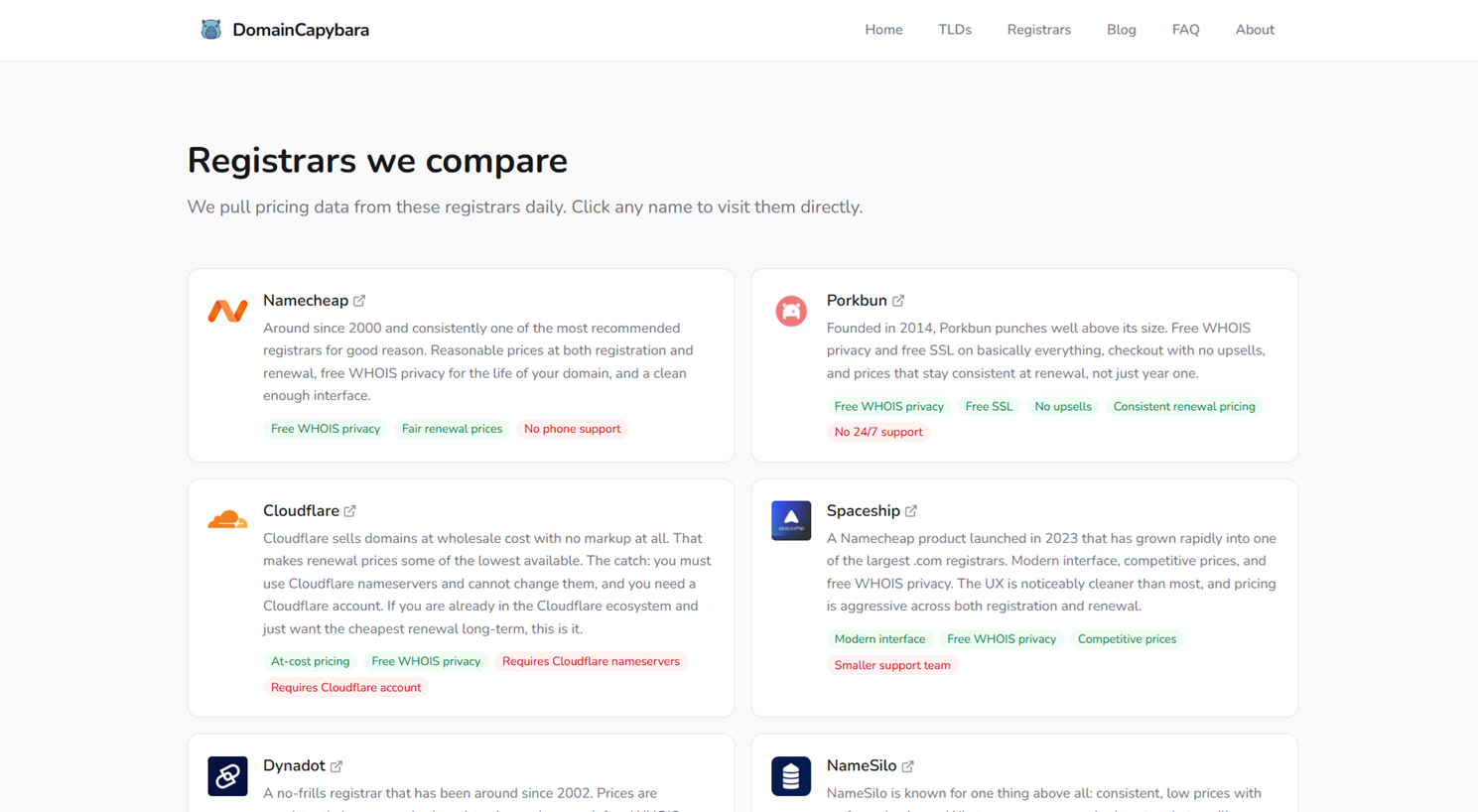Open the FAQ navigation link
Image resolution: width=1478 pixels, height=812 pixels.
[1185, 30]
